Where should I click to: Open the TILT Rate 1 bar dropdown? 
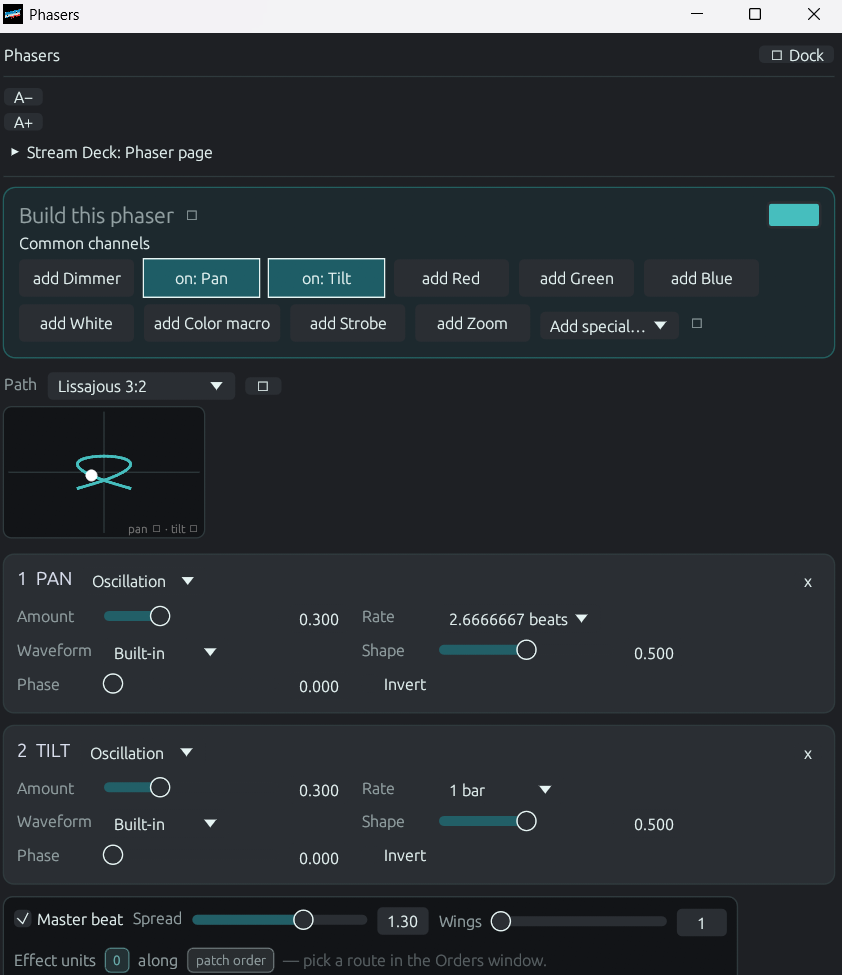coord(500,790)
